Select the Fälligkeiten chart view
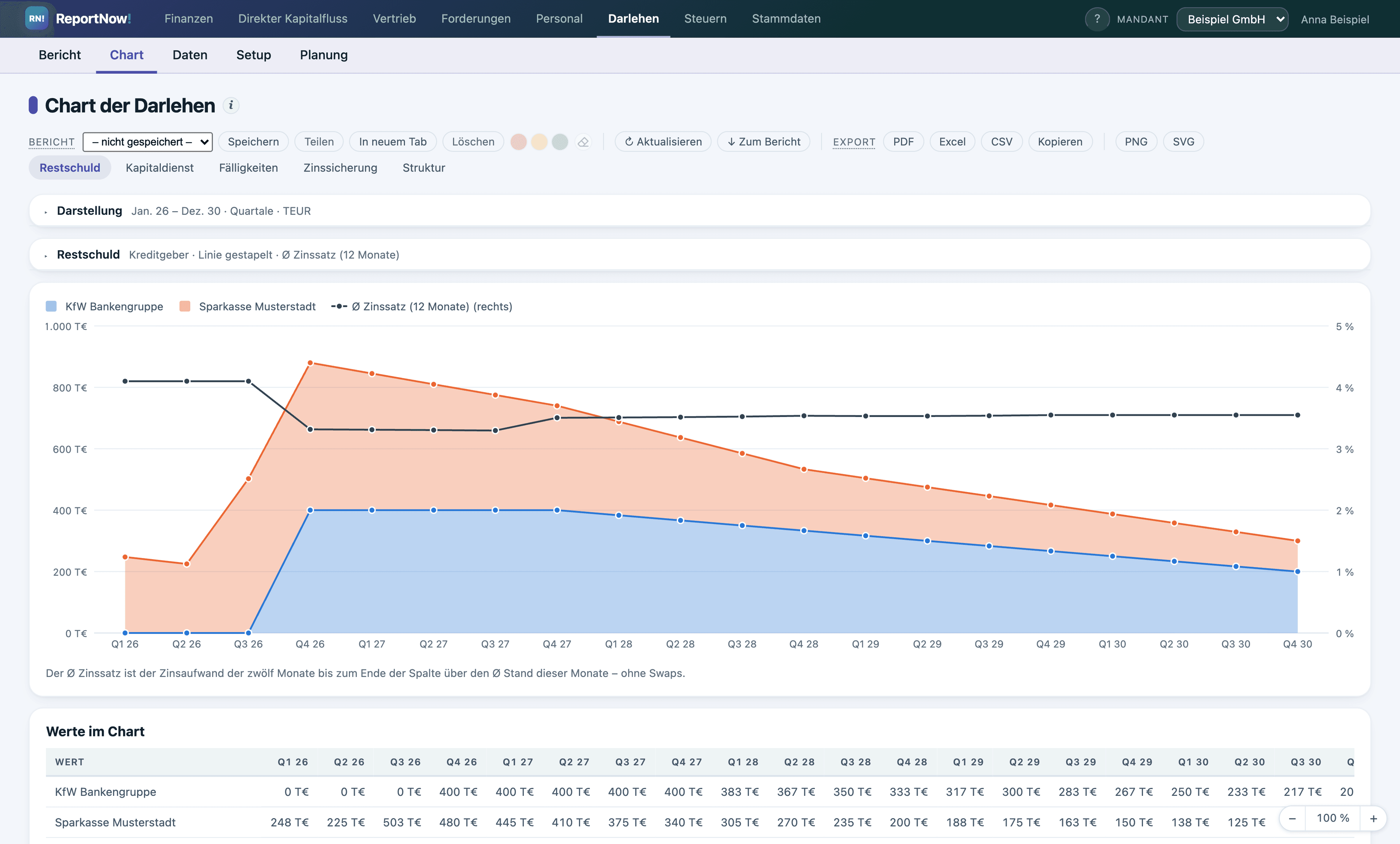This screenshot has height=844, width=1400. pos(248,168)
